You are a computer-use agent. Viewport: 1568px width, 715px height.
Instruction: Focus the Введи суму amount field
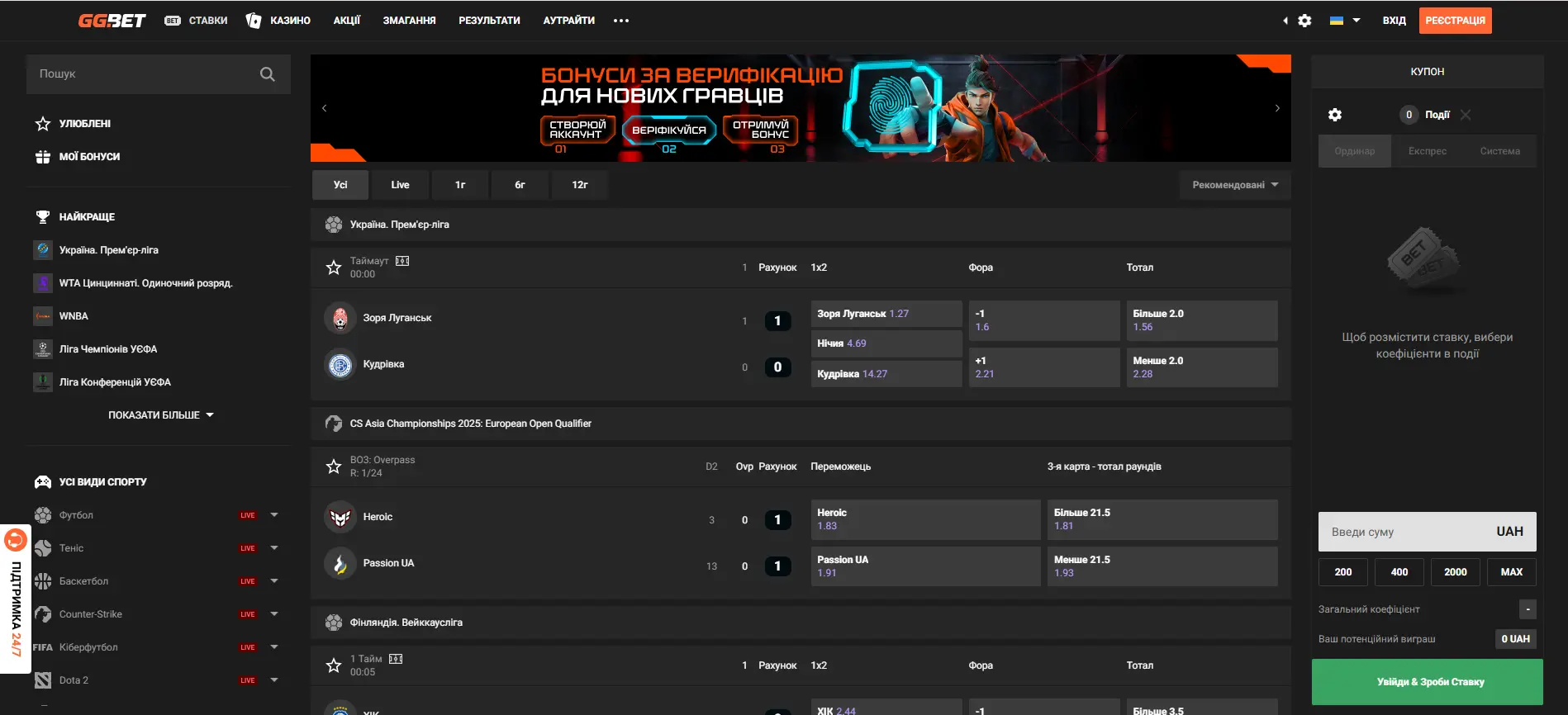coord(1428,532)
